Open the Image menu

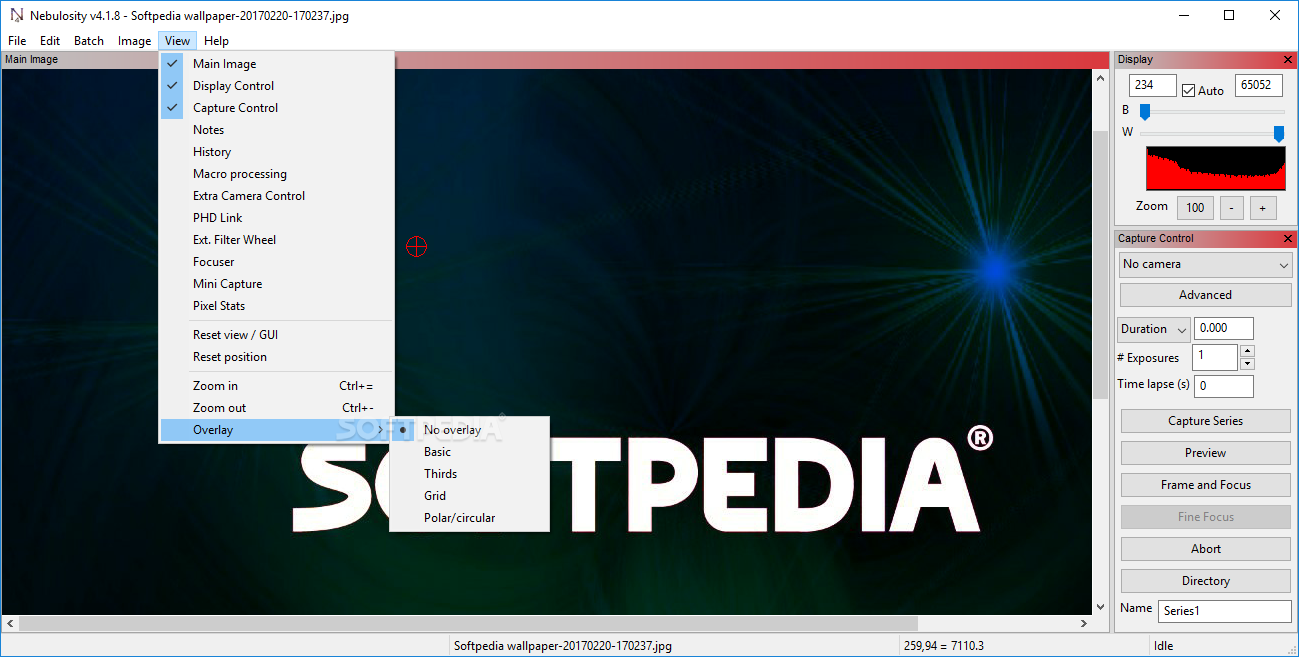click(x=134, y=41)
